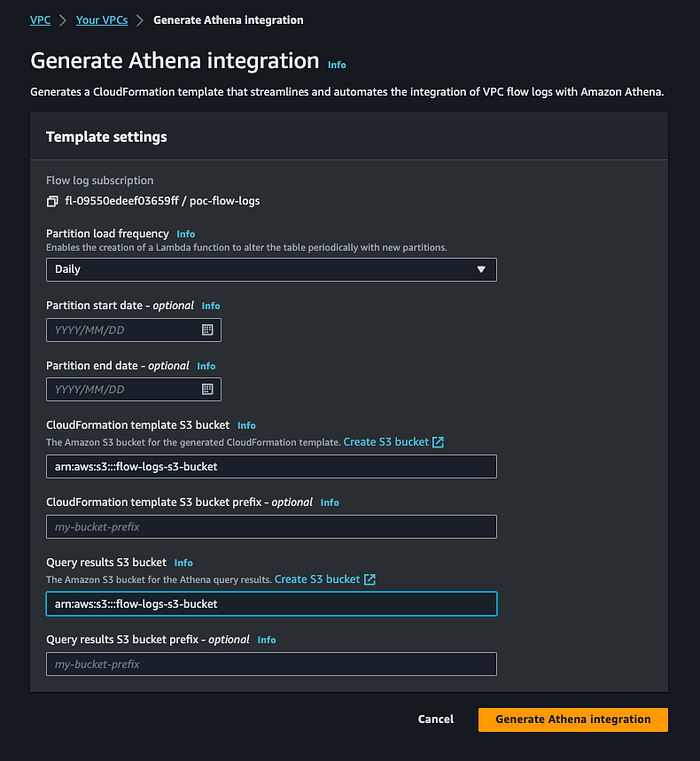
Task: Click external link icon beside Query results Create S3 bucket
Action: tap(369, 579)
